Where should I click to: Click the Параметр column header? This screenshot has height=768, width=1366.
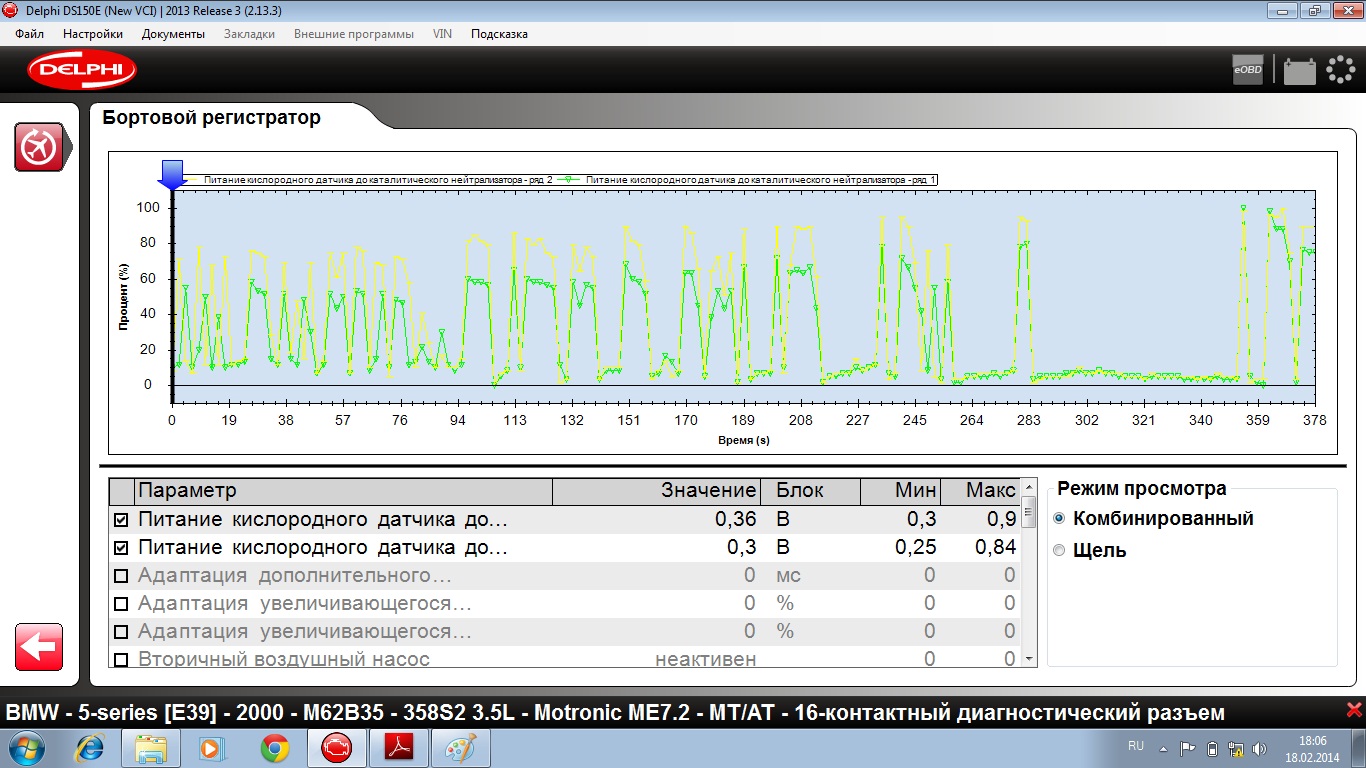(x=343, y=491)
